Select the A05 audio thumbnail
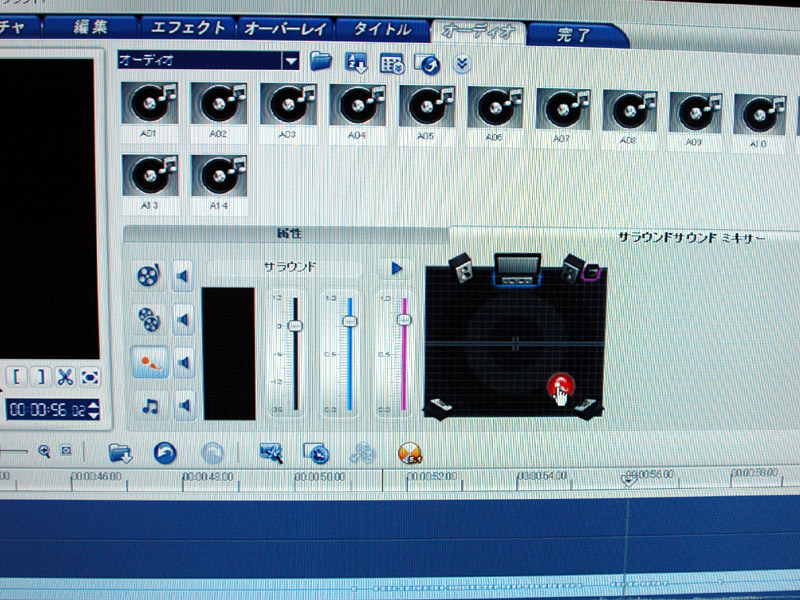This screenshot has width=800, height=600. click(427, 107)
